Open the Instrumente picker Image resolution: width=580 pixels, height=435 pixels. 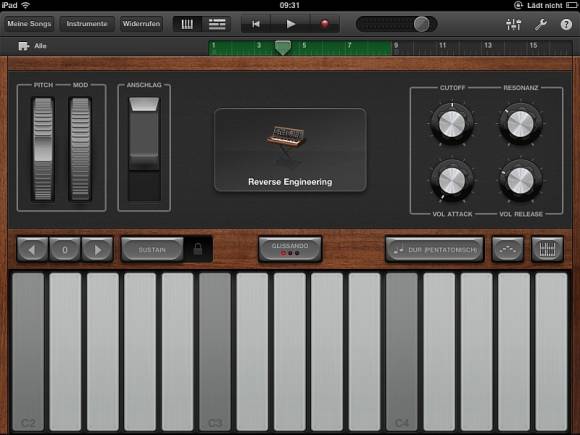(x=87, y=24)
